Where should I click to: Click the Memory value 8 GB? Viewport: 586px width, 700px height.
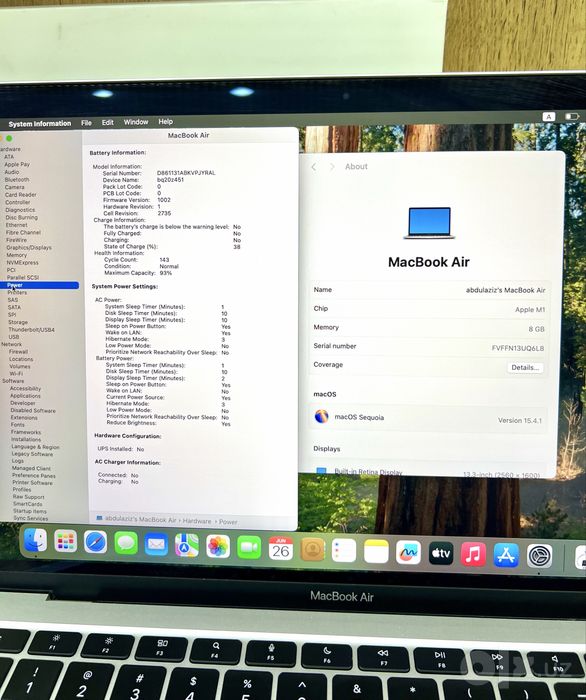coord(536,329)
